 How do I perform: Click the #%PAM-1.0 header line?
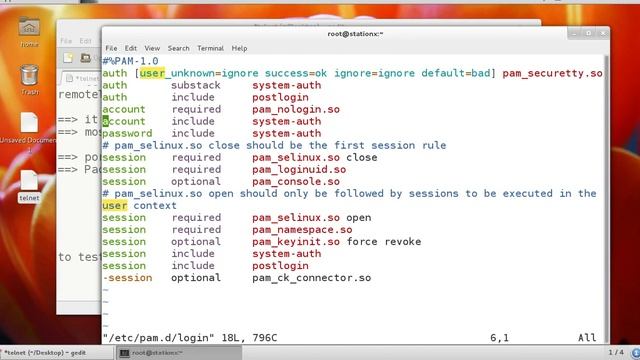(x=130, y=61)
